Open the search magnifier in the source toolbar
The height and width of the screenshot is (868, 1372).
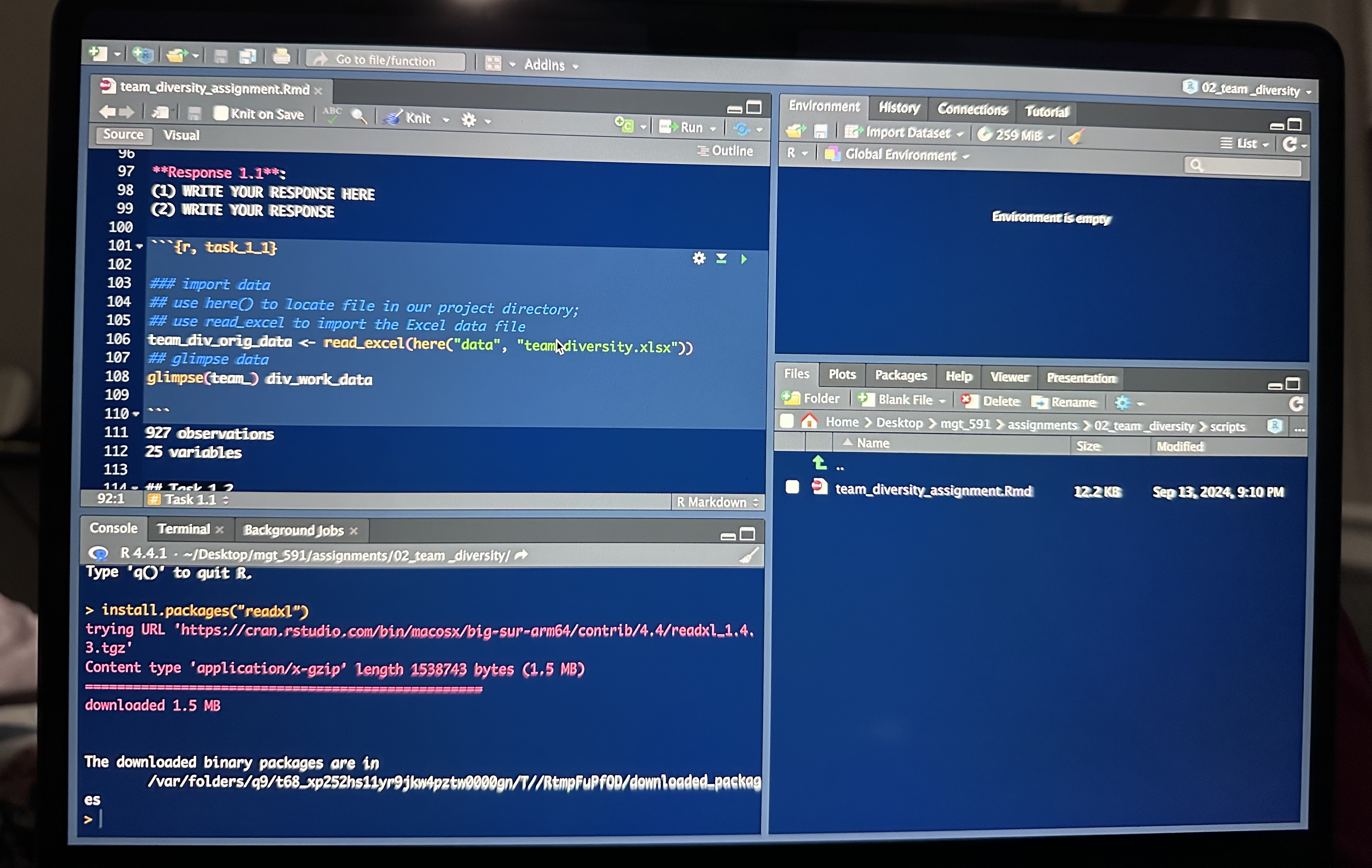pos(358,116)
